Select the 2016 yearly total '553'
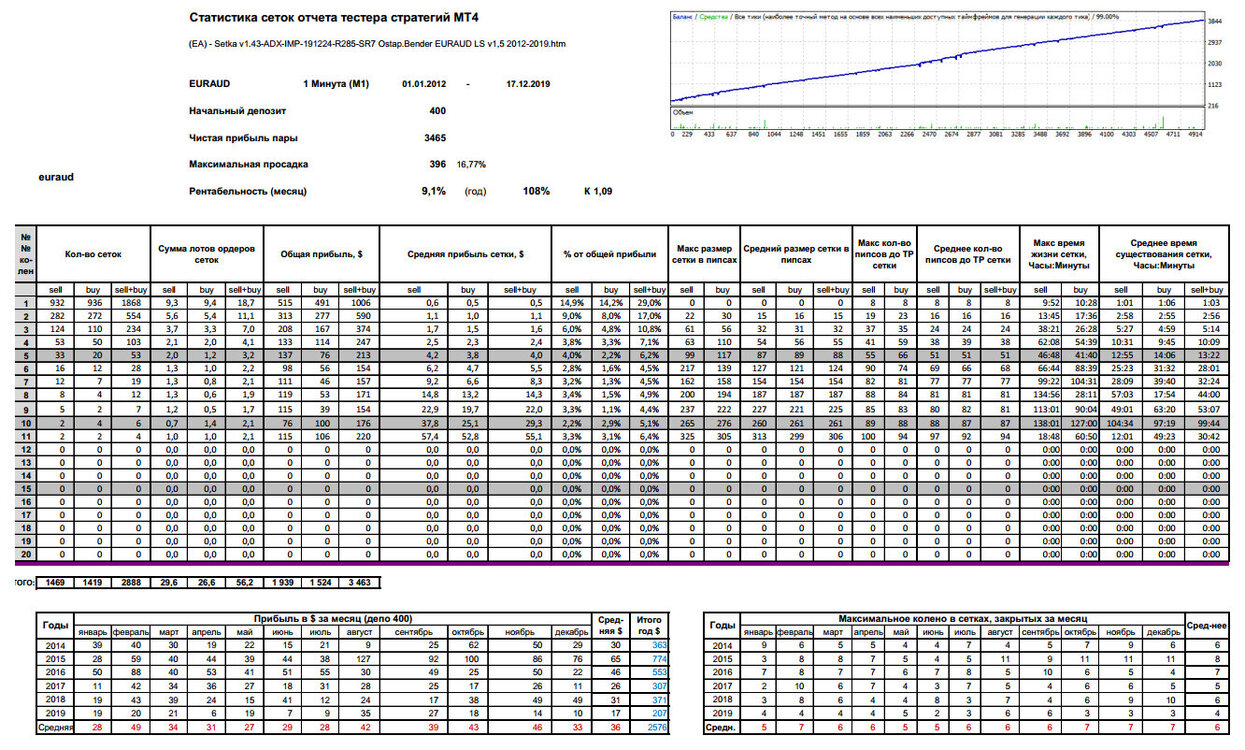Screen dimensions: 1245x750 coord(659,672)
